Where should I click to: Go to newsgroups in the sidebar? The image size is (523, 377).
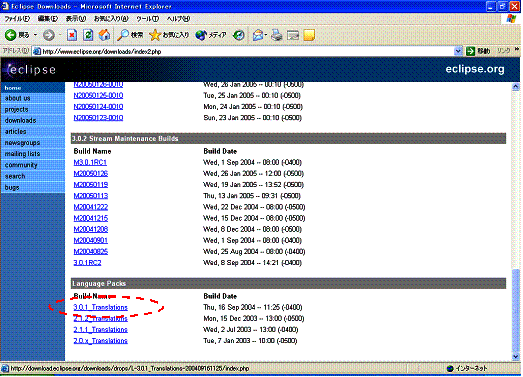pyautogui.click(x=33, y=143)
